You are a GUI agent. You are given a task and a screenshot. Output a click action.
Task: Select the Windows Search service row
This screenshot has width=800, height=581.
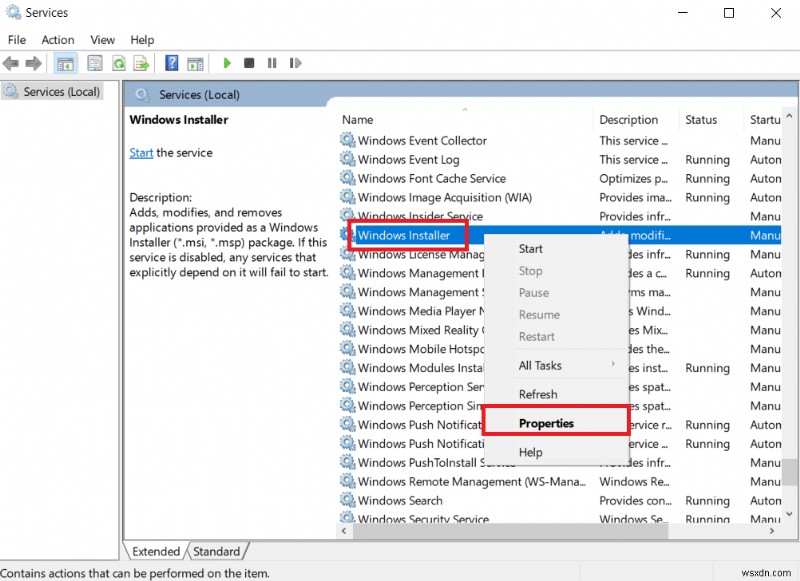coord(400,501)
